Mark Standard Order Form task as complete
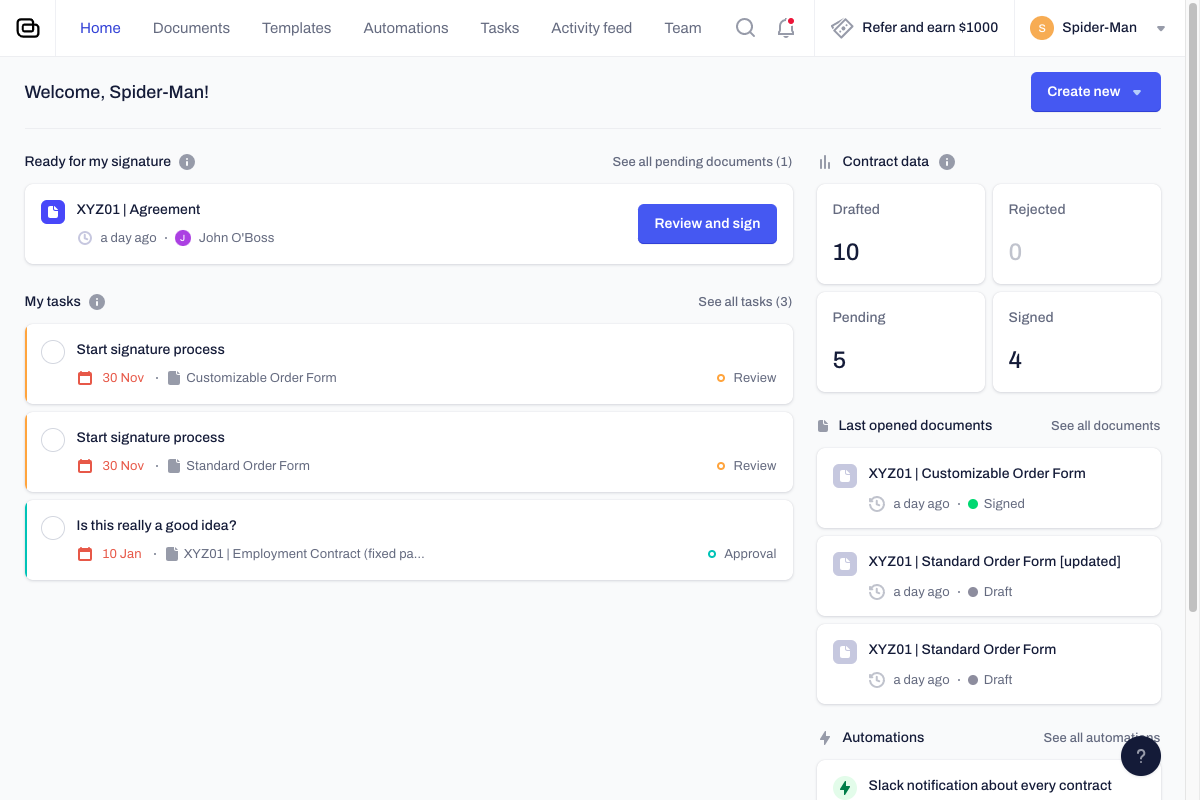This screenshot has width=1200, height=800. click(x=53, y=440)
